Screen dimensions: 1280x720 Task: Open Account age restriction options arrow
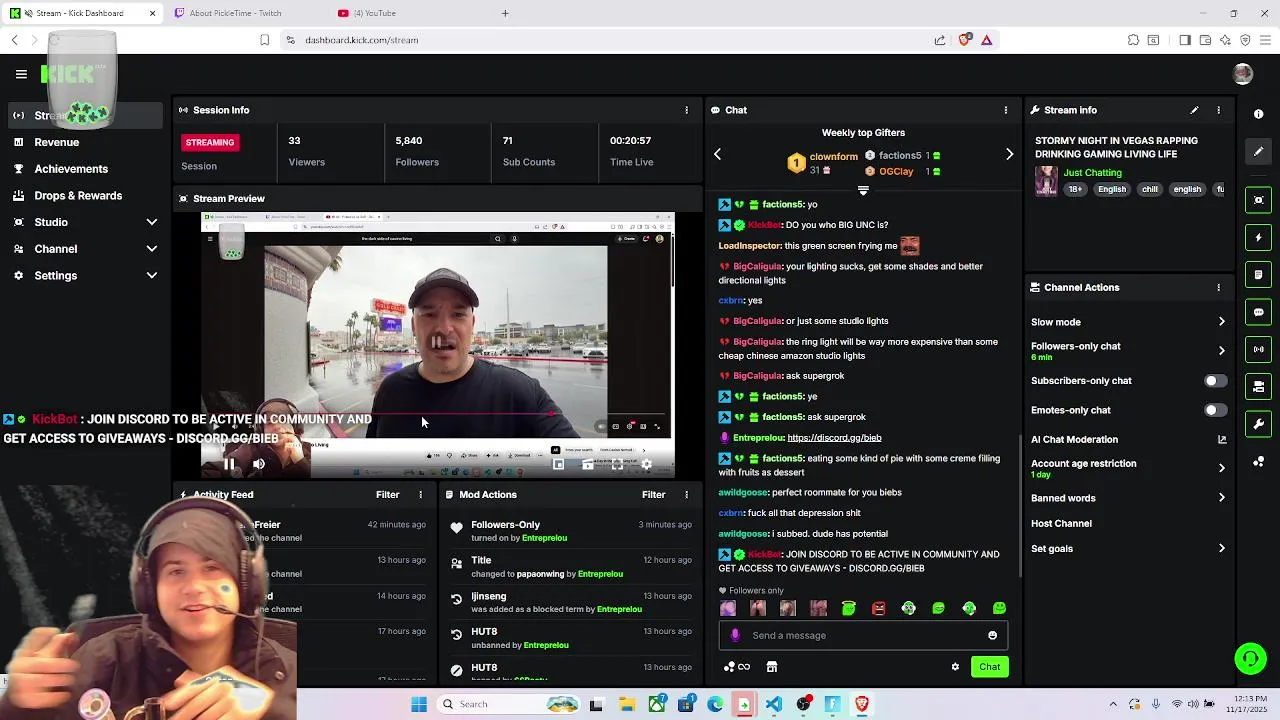click(x=1221, y=468)
